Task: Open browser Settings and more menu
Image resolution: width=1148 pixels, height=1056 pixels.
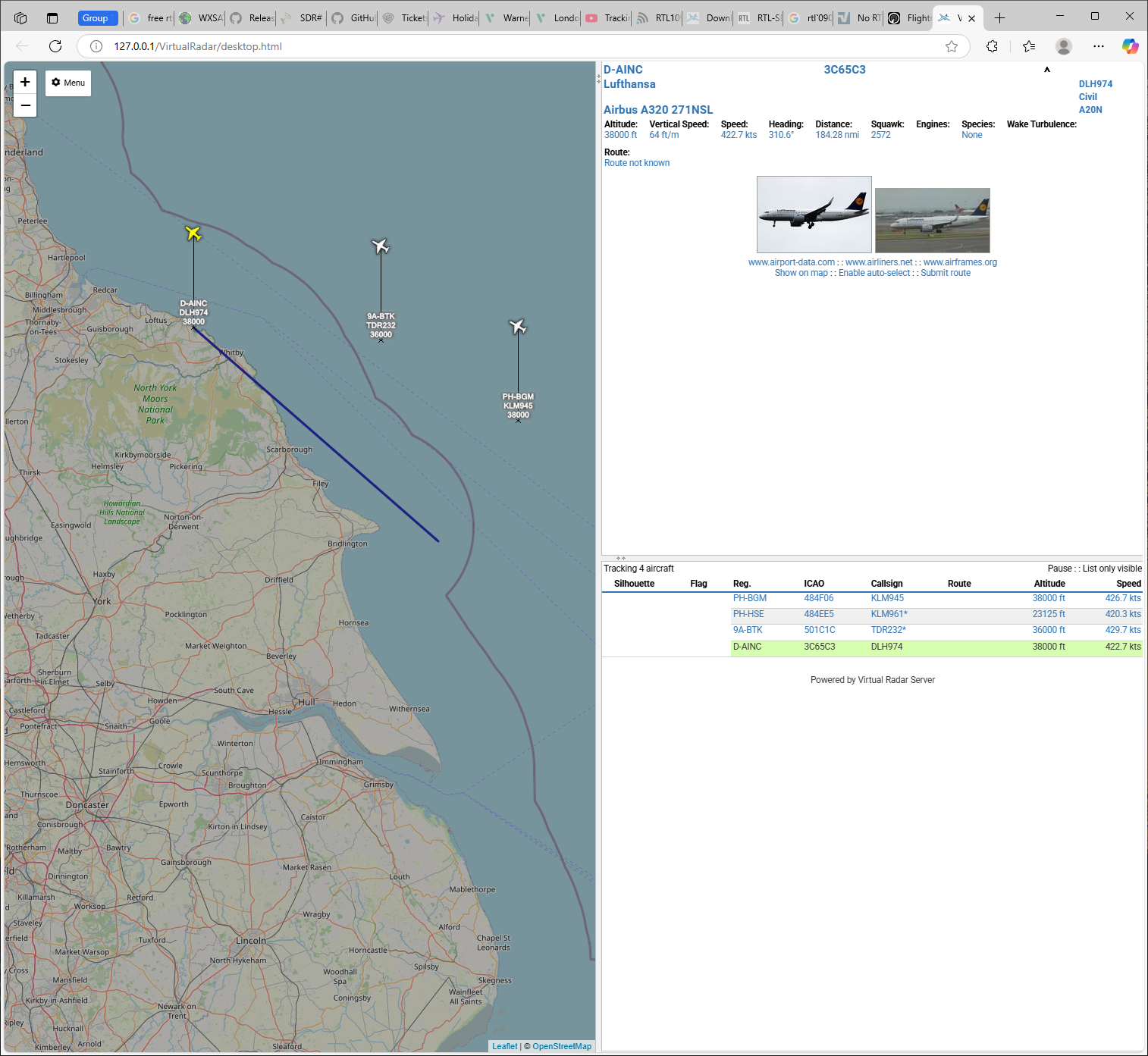Action: (x=1099, y=46)
